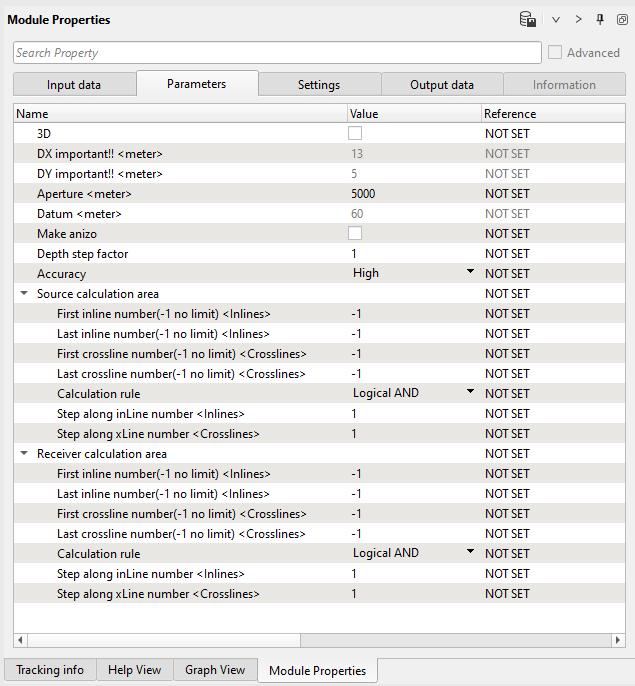Toggle the 3D checkbox
The width and height of the screenshot is (635, 686).
pos(355,133)
